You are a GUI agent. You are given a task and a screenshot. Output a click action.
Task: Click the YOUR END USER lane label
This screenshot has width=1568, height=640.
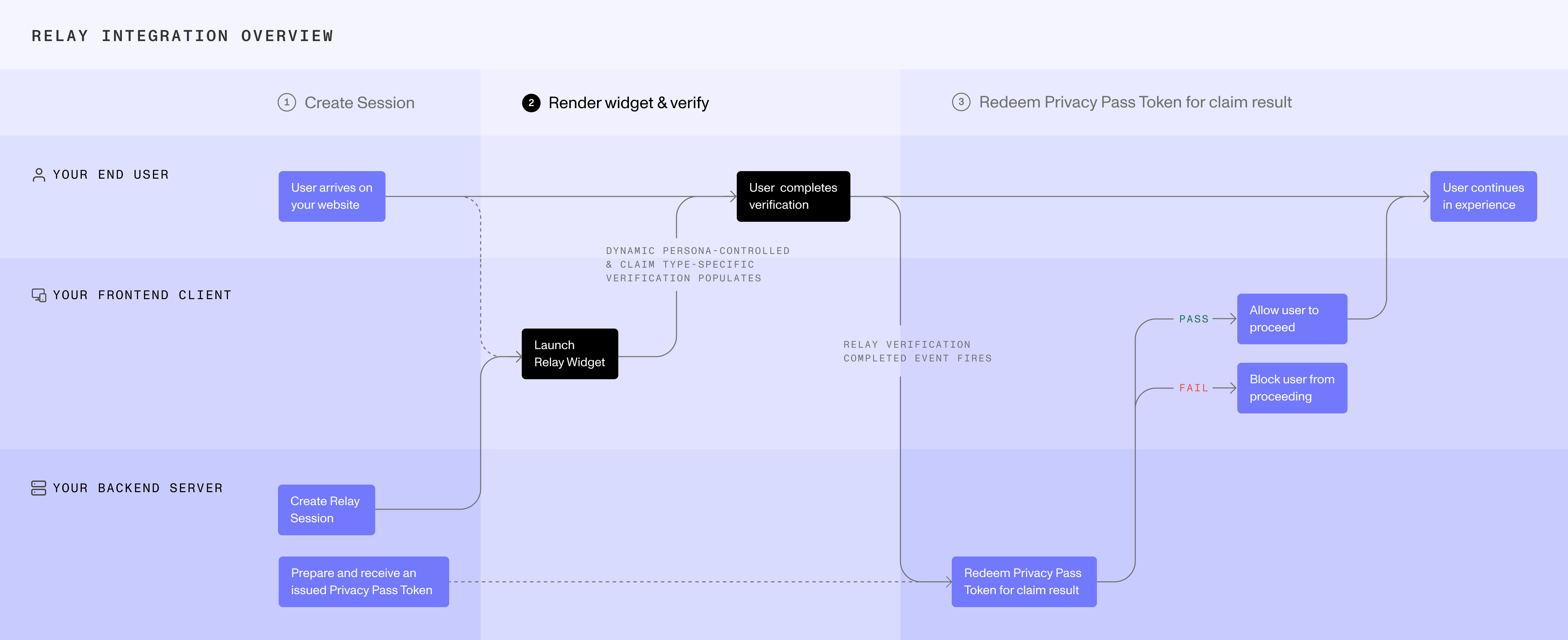coord(111,175)
